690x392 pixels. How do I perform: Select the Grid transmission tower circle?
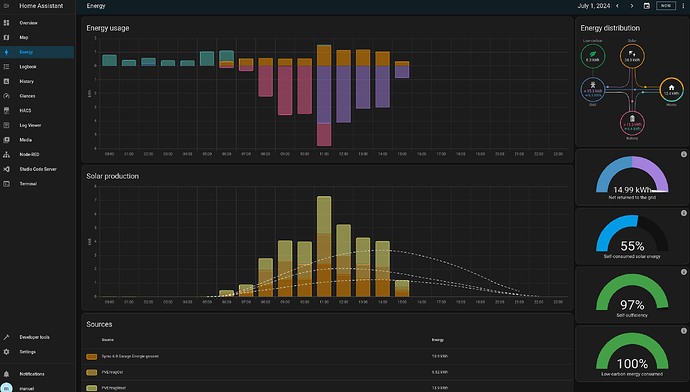pyautogui.click(x=593, y=89)
